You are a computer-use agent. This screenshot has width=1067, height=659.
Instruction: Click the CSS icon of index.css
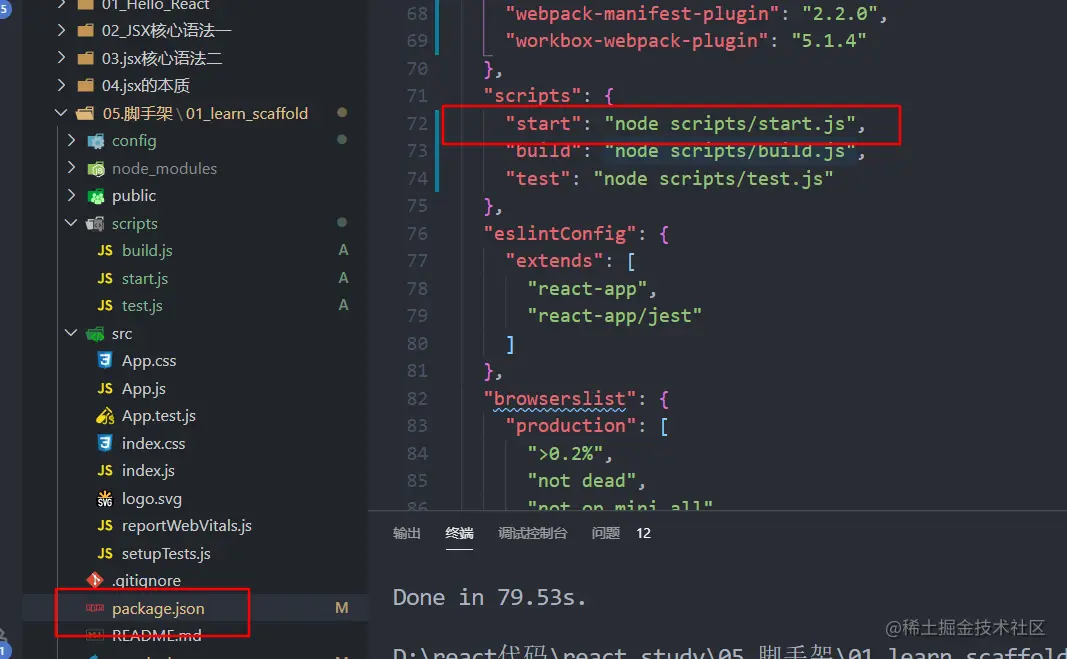105,443
